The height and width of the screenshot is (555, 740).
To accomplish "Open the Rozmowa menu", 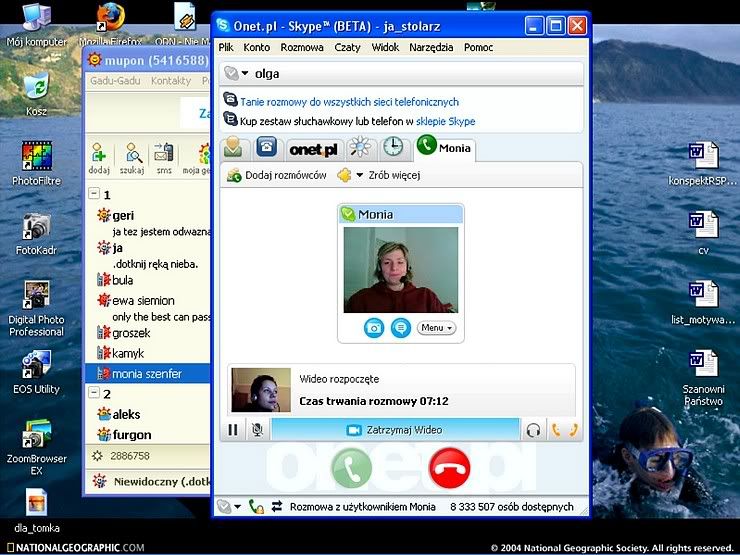I will [302, 47].
